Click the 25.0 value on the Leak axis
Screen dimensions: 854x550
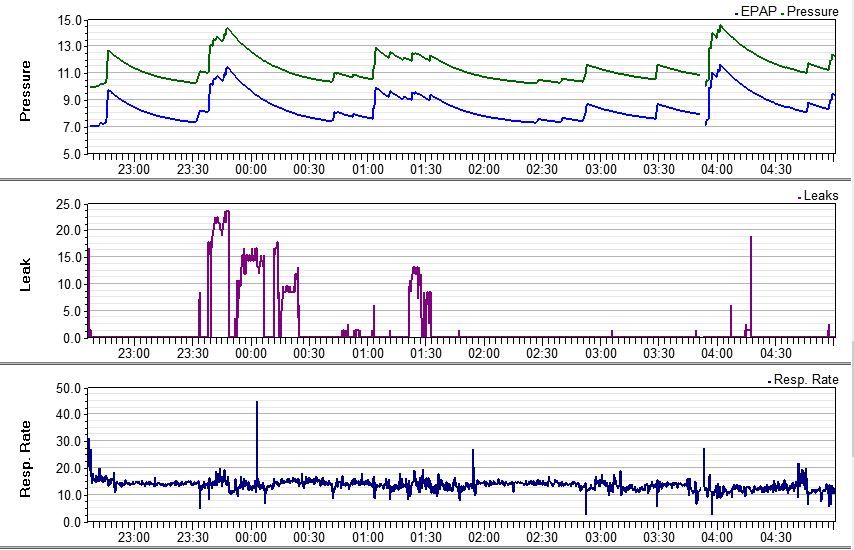tap(68, 204)
